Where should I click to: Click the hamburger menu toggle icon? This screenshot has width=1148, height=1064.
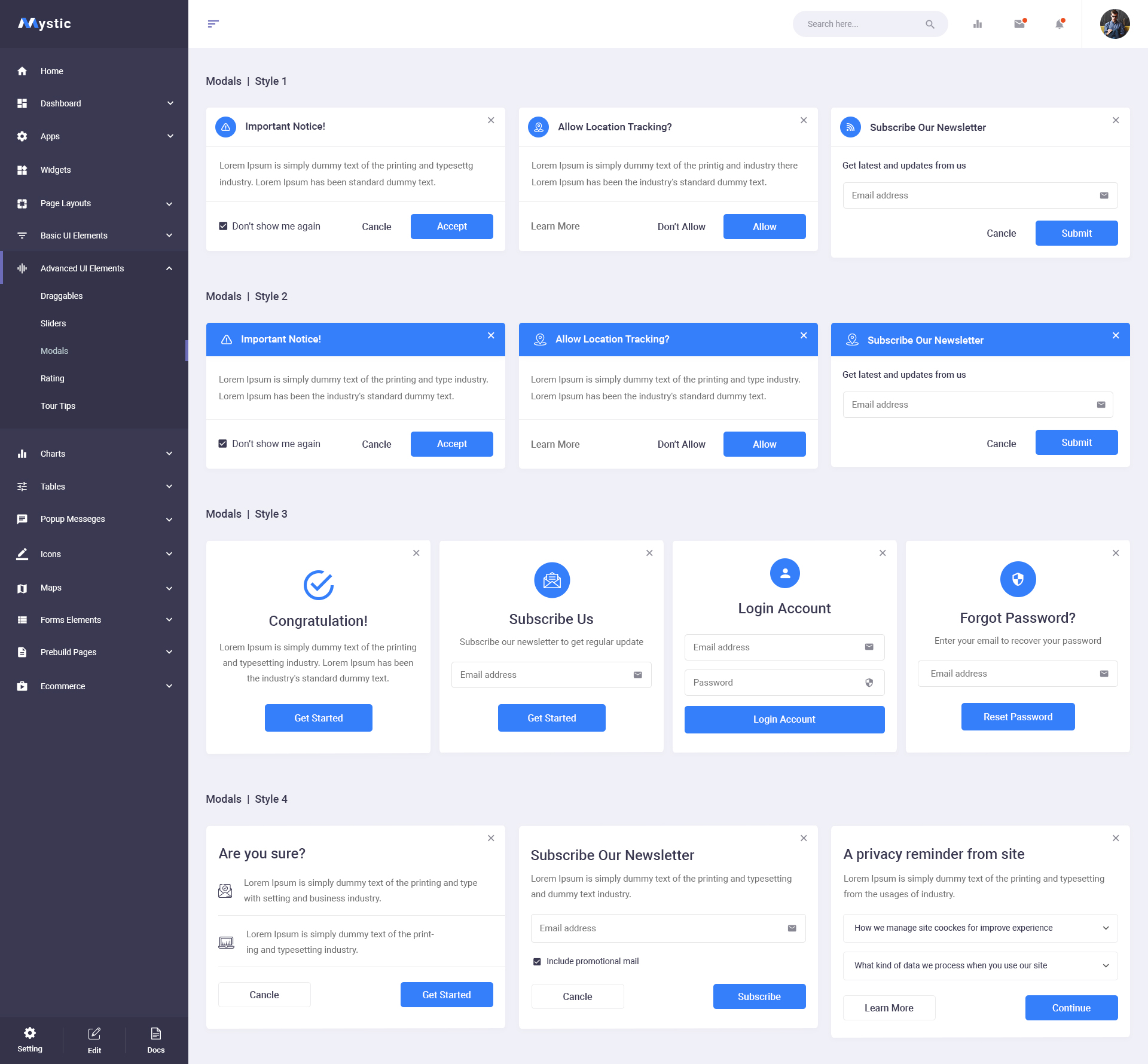coord(213,24)
